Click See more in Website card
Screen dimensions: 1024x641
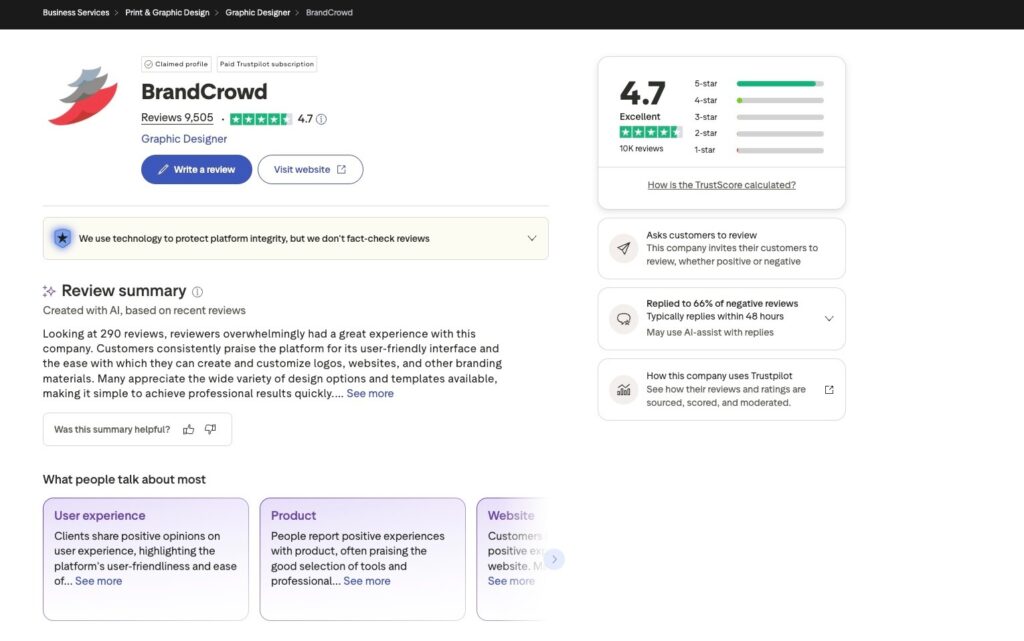[x=511, y=580]
